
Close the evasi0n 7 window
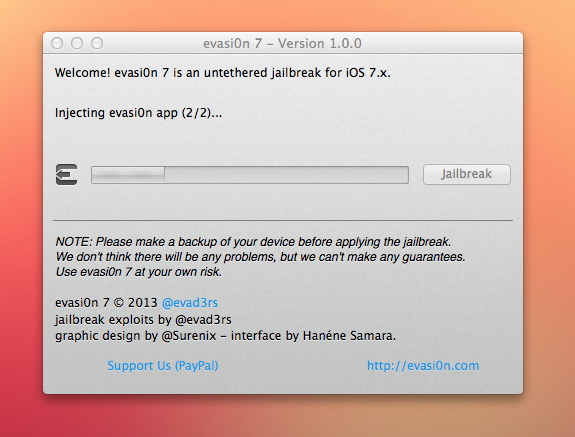point(57,43)
